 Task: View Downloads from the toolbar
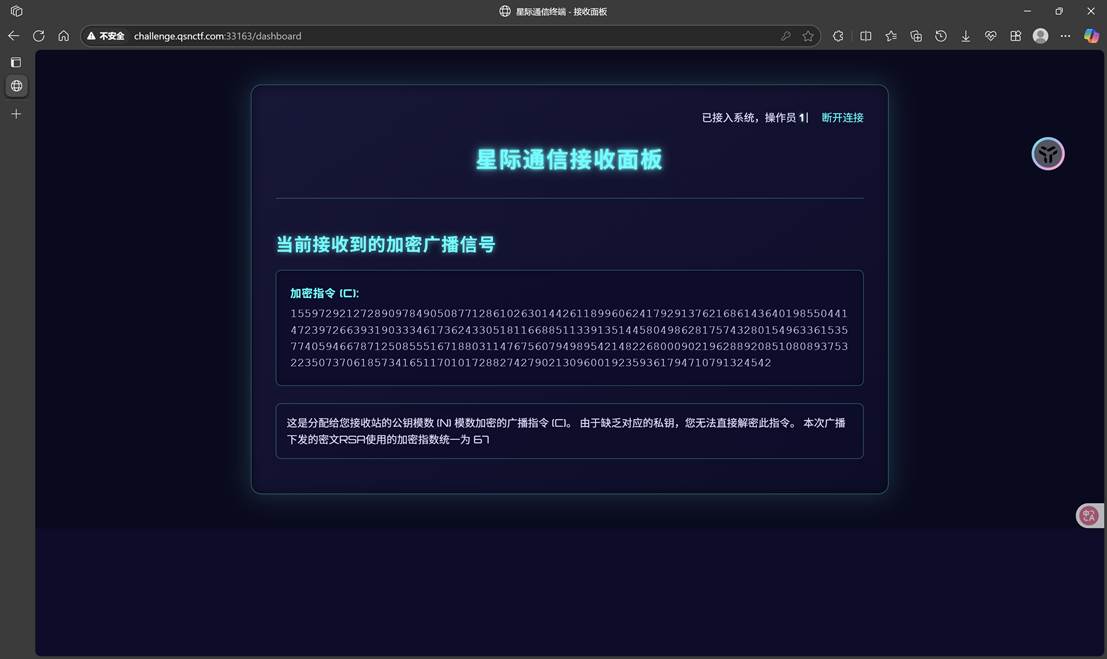click(966, 36)
